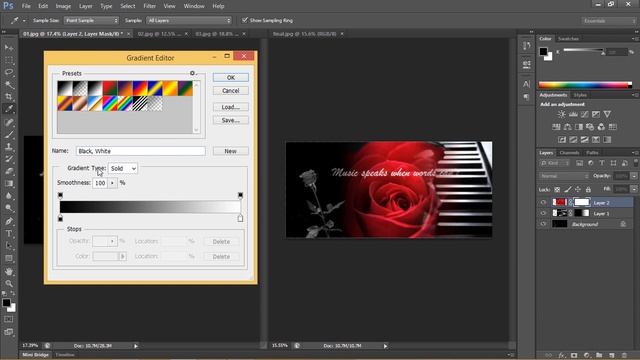Click the gradient Name input field
Viewport: 640px width, 360px height.
[x=141, y=151]
